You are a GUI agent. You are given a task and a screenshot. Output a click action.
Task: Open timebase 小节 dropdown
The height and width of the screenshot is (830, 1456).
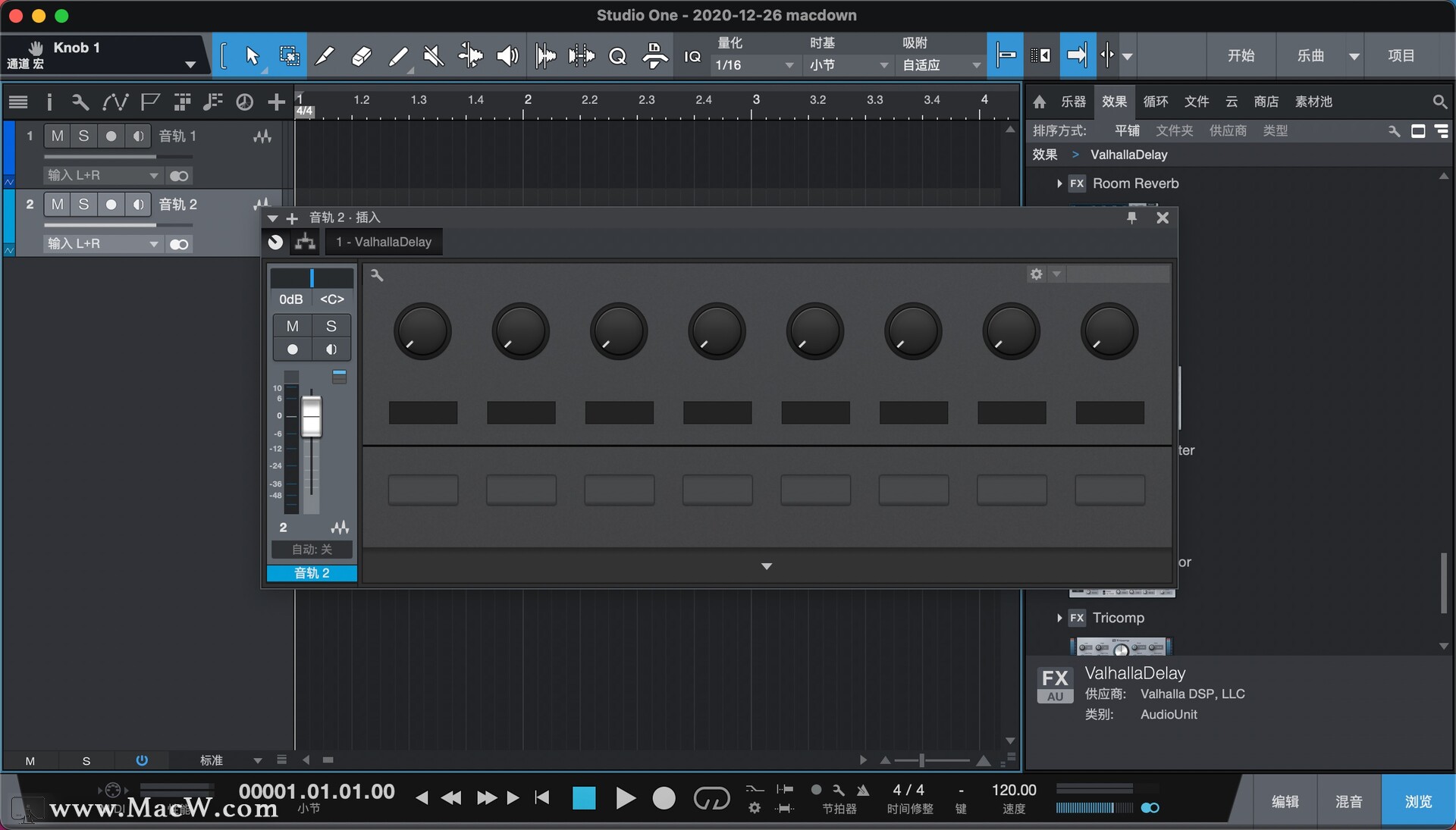(x=848, y=65)
